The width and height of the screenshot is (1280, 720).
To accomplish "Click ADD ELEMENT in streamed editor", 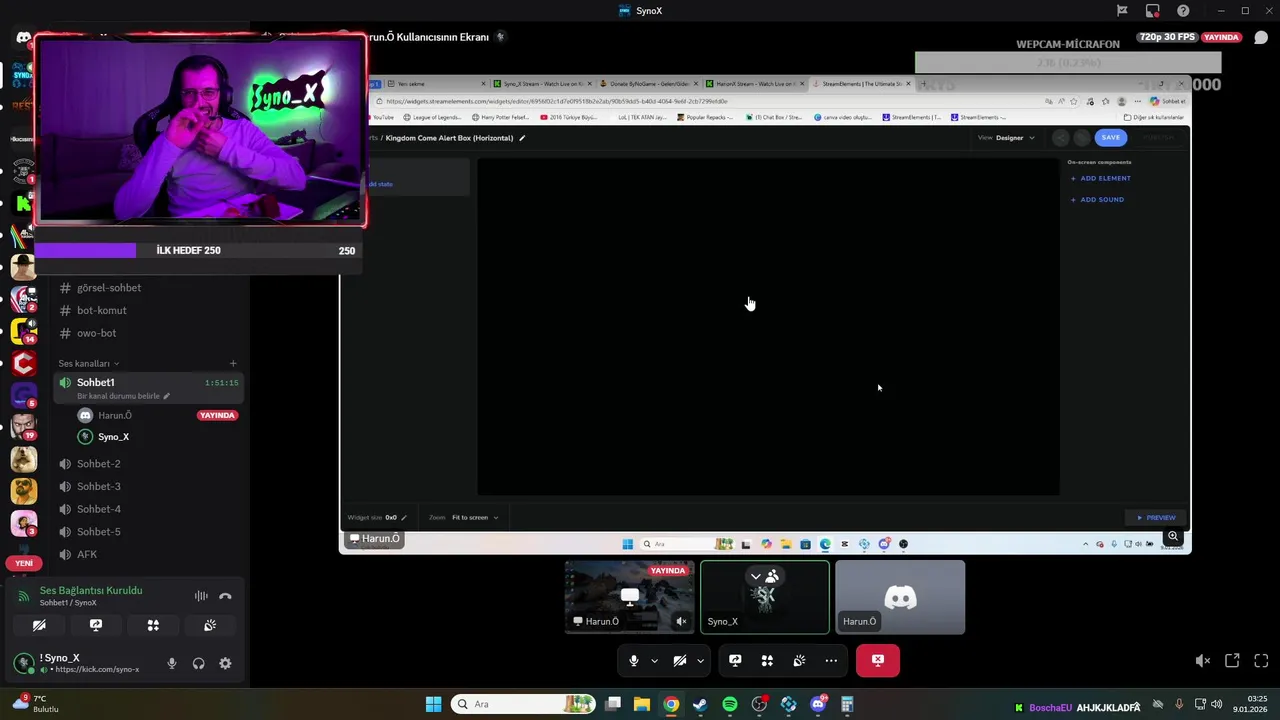I will [1101, 178].
